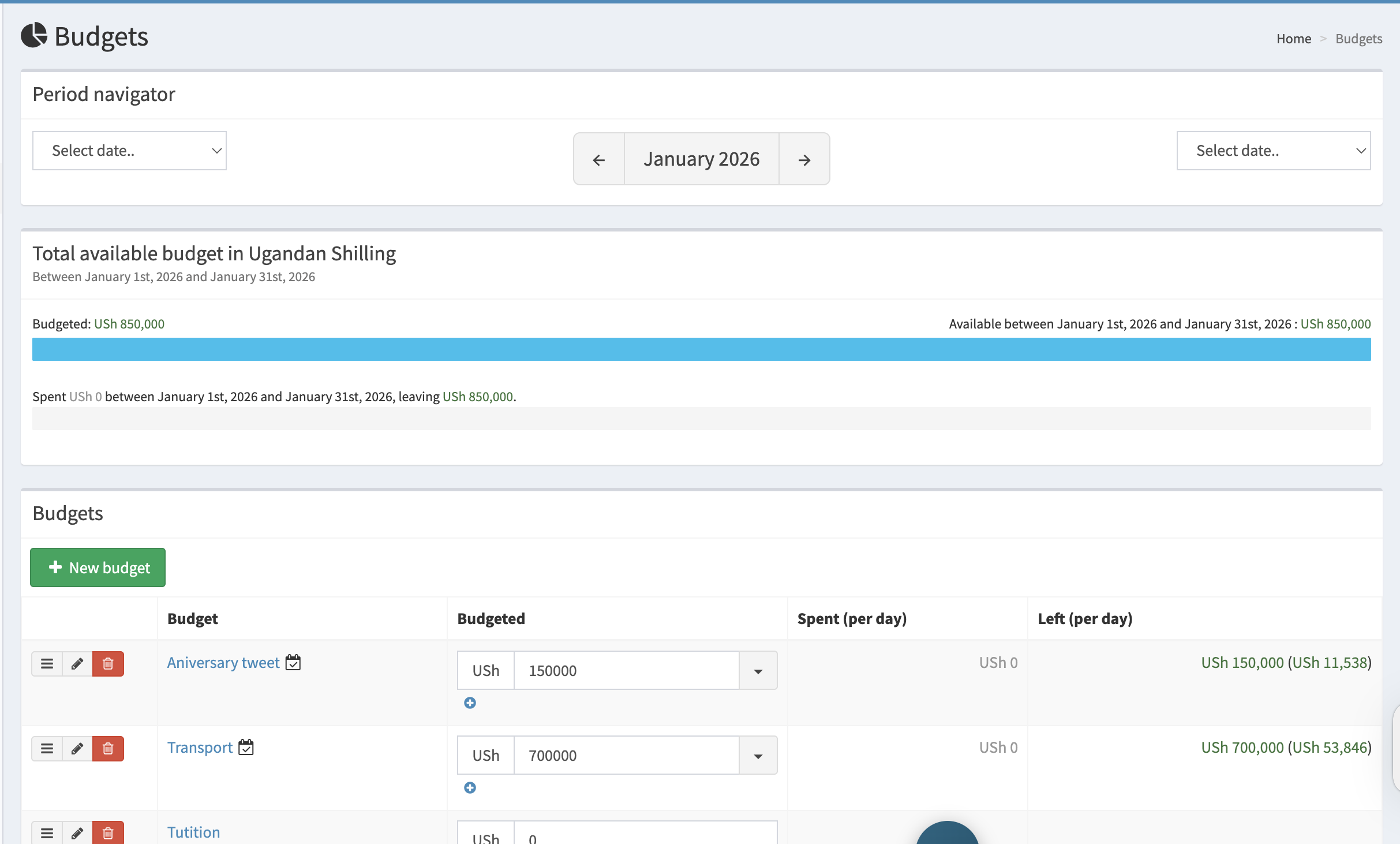This screenshot has height=844, width=1400.
Task: Go to previous period with left arrow
Action: tap(598, 159)
